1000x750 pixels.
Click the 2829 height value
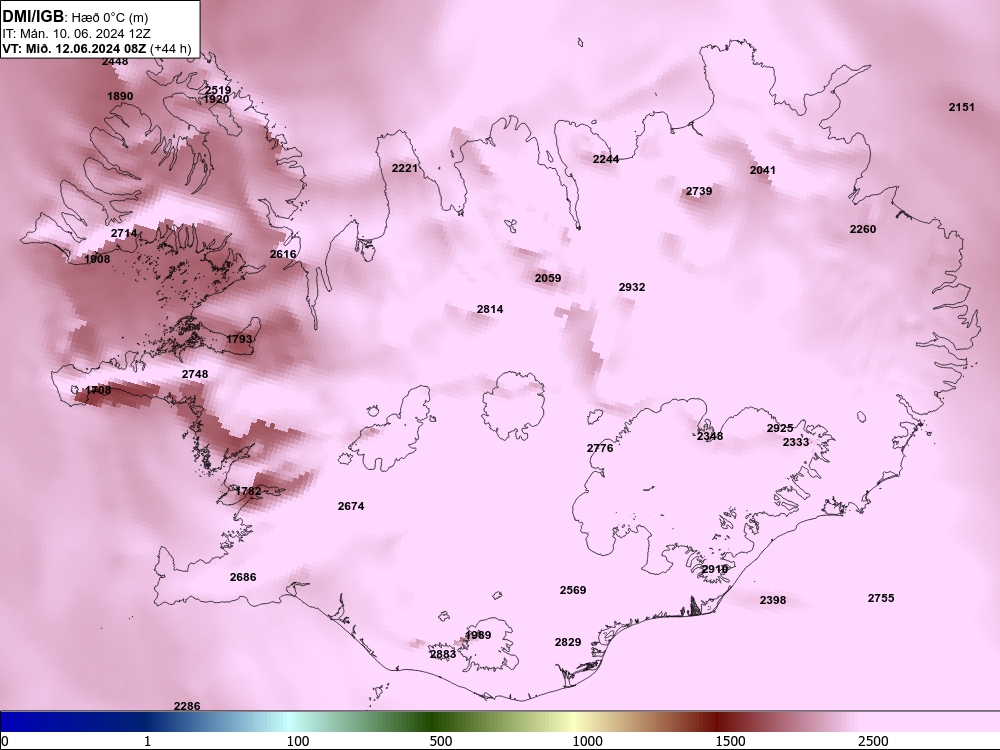point(568,642)
